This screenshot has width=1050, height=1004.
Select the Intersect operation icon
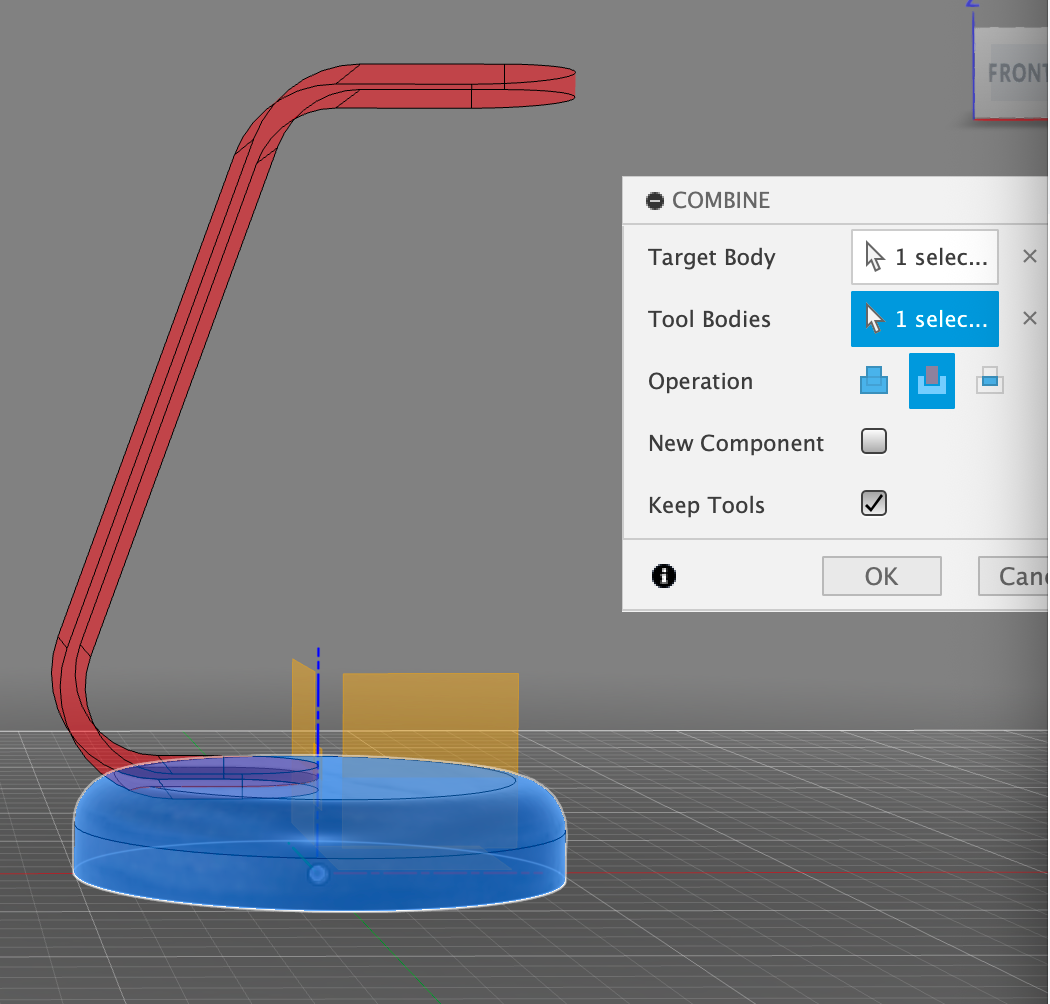(x=990, y=381)
